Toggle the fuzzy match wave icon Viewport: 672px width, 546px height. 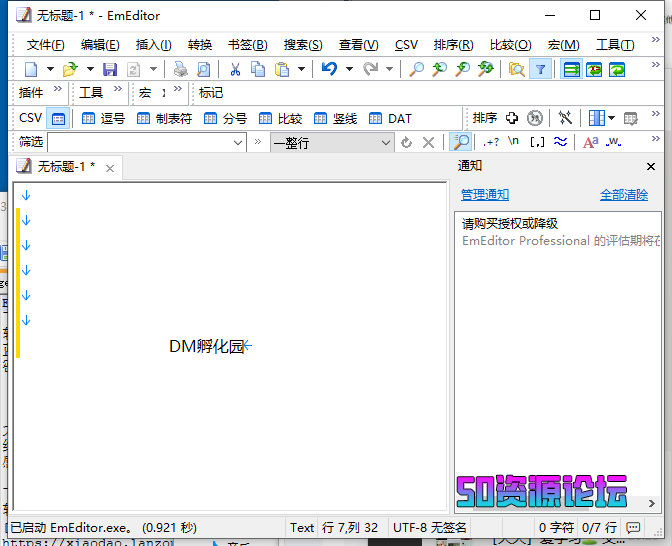coord(560,141)
